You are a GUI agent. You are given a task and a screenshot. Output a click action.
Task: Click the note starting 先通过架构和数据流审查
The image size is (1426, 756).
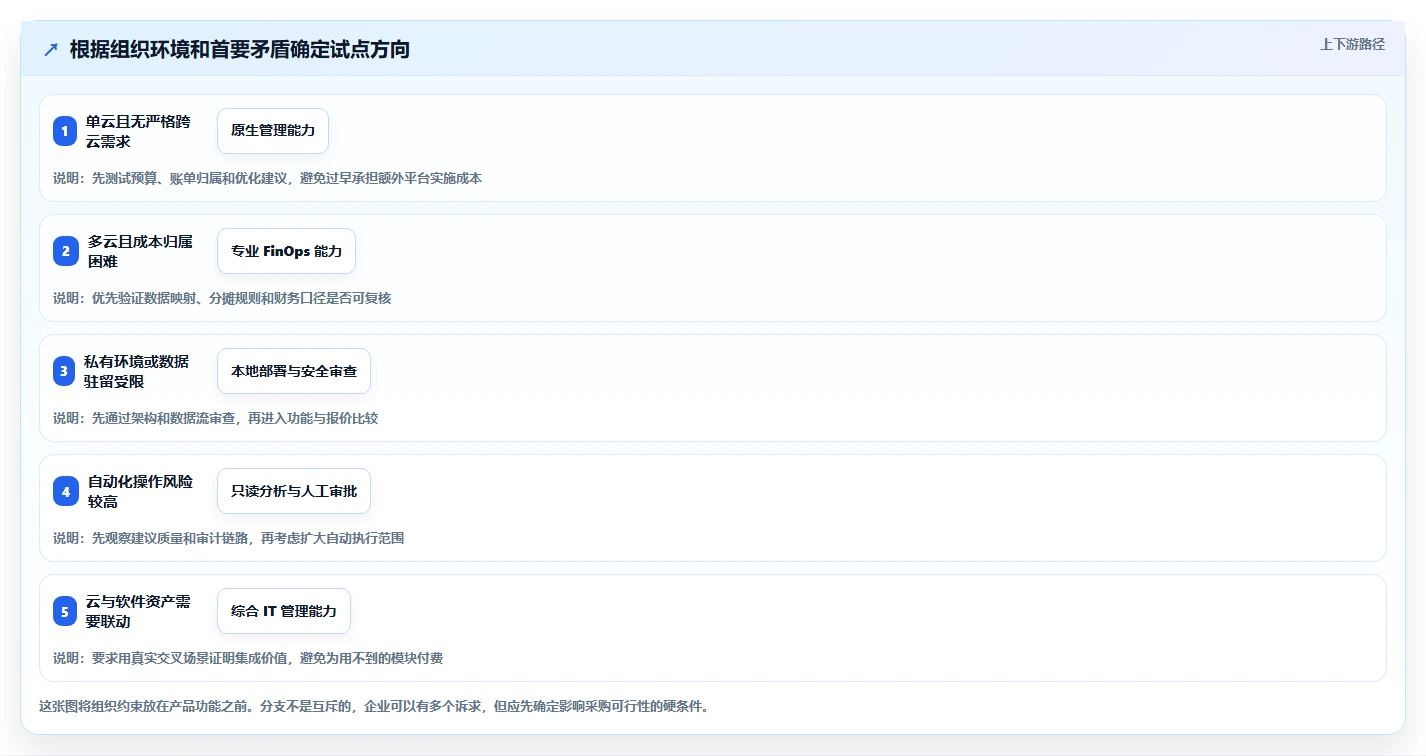[216, 418]
